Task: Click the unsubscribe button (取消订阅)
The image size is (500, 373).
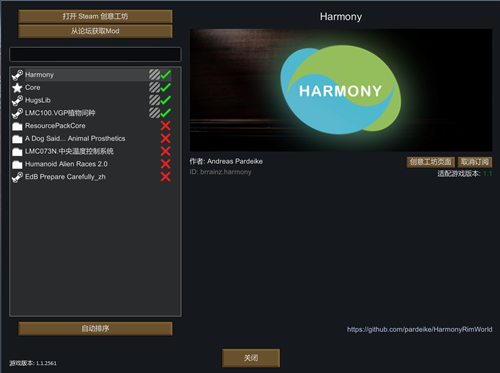Action: 475,162
